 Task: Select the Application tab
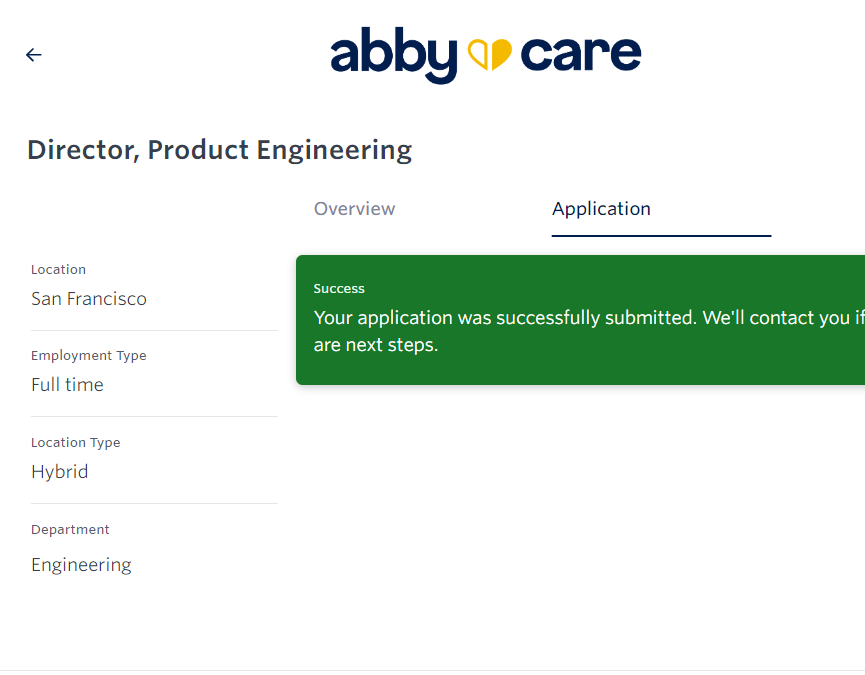coord(601,209)
